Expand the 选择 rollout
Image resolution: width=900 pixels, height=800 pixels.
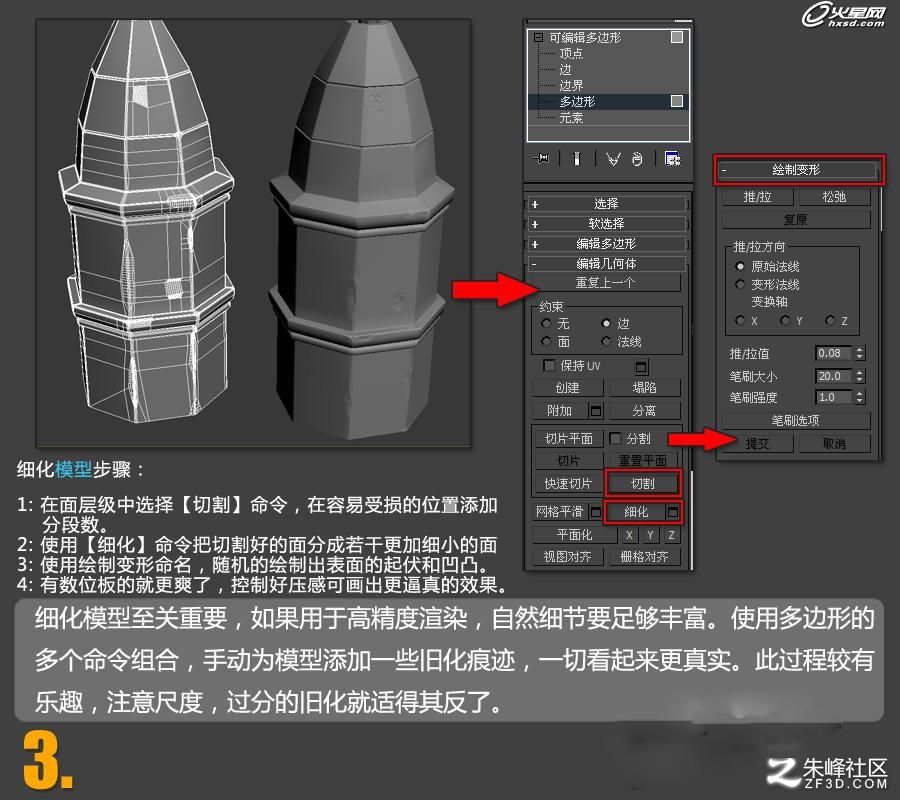[606, 204]
